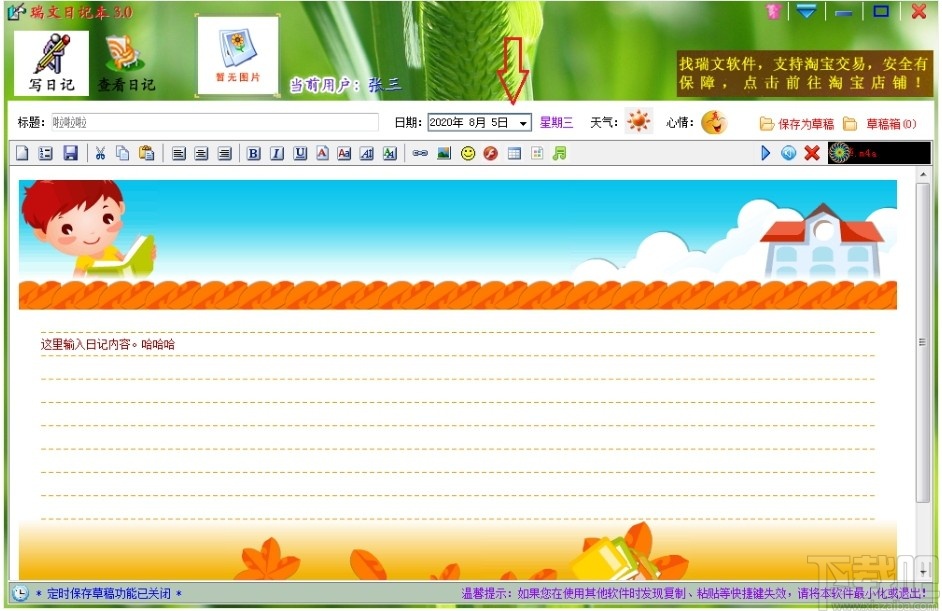The width and height of the screenshot is (942, 611).
Task: Toggle italic formatting
Action: 276,154
